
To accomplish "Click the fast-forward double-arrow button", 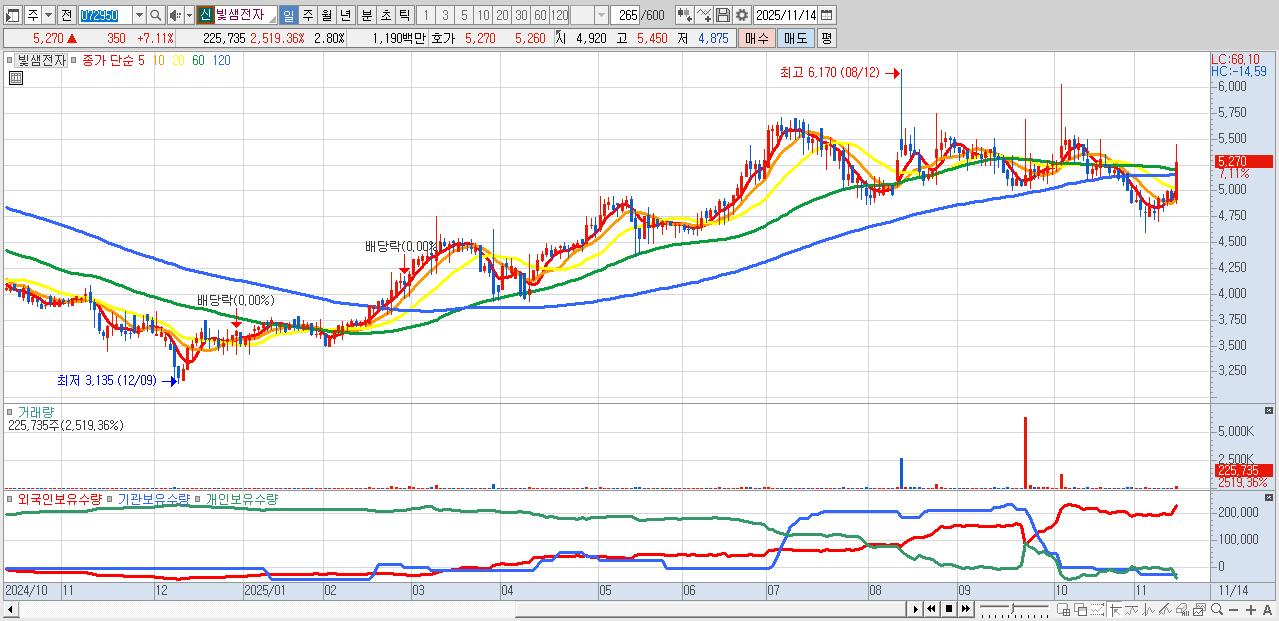I will point(965,609).
